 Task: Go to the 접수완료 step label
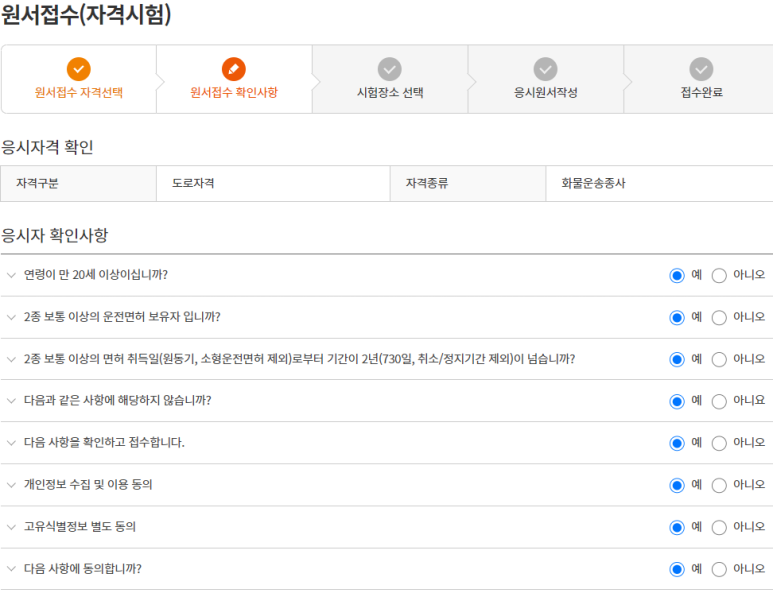pyautogui.click(x=702, y=92)
